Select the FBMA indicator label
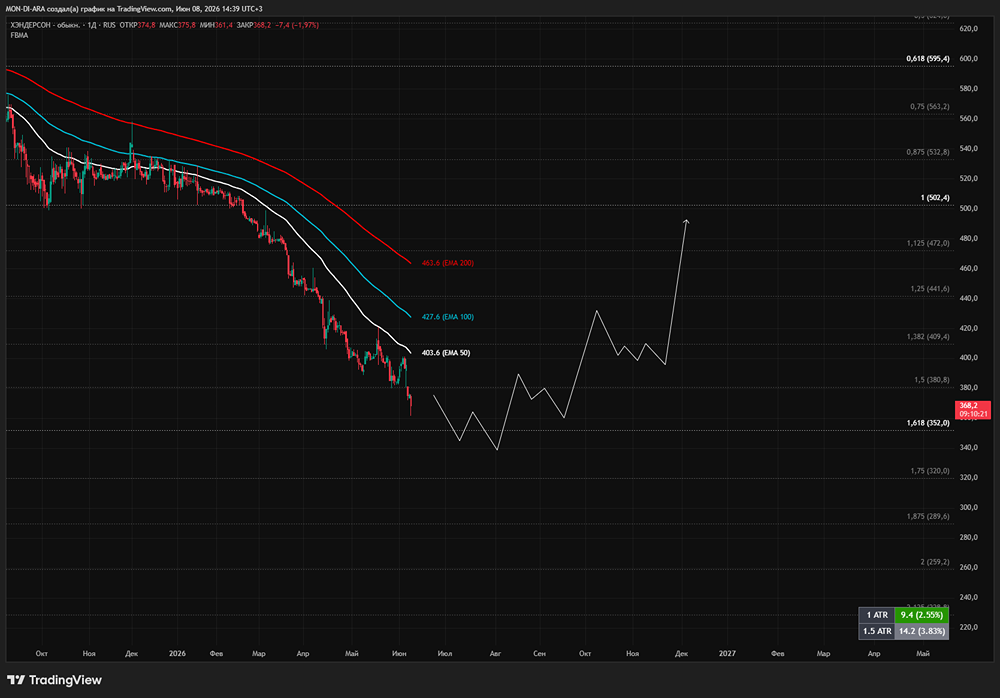The height and width of the screenshot is (698, 1000). click(19, 35)
